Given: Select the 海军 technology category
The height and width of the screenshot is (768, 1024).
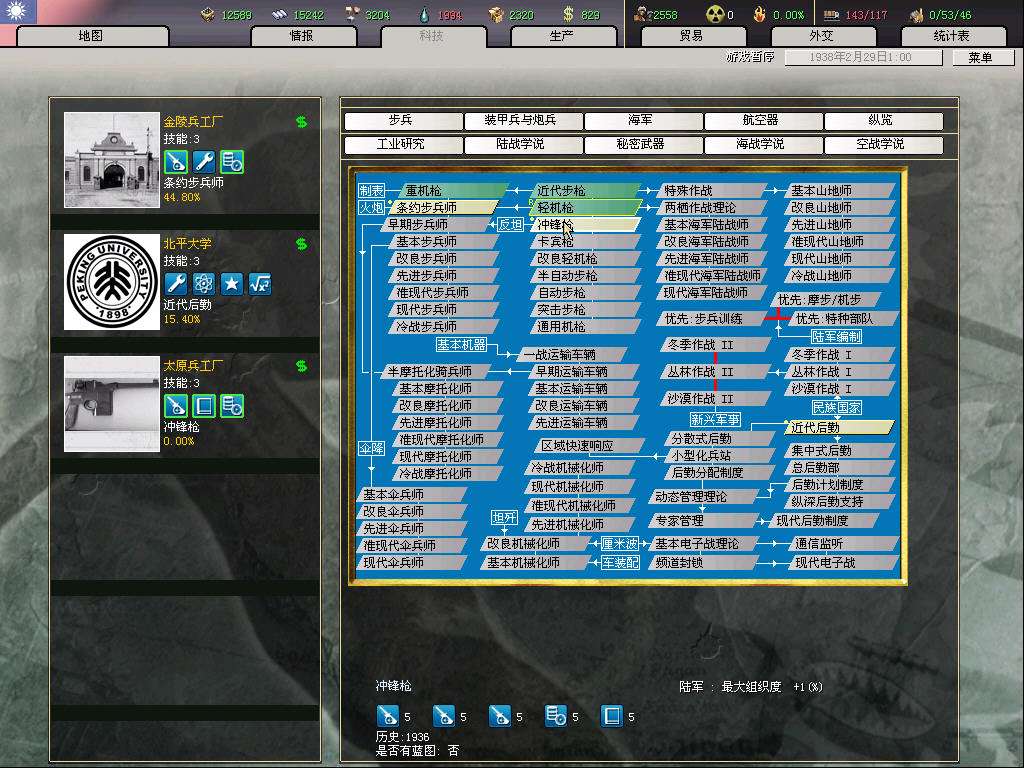Looking at the screenshot, I should 640,120.
